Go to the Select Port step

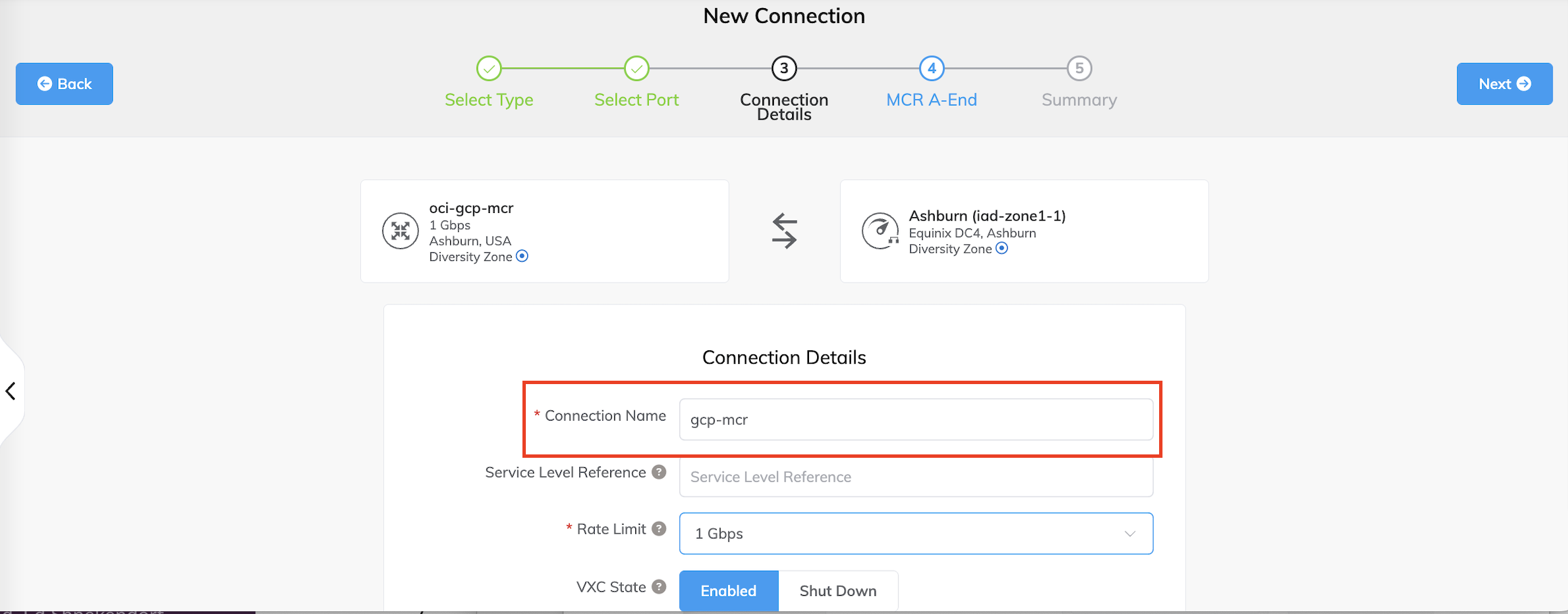636,69
